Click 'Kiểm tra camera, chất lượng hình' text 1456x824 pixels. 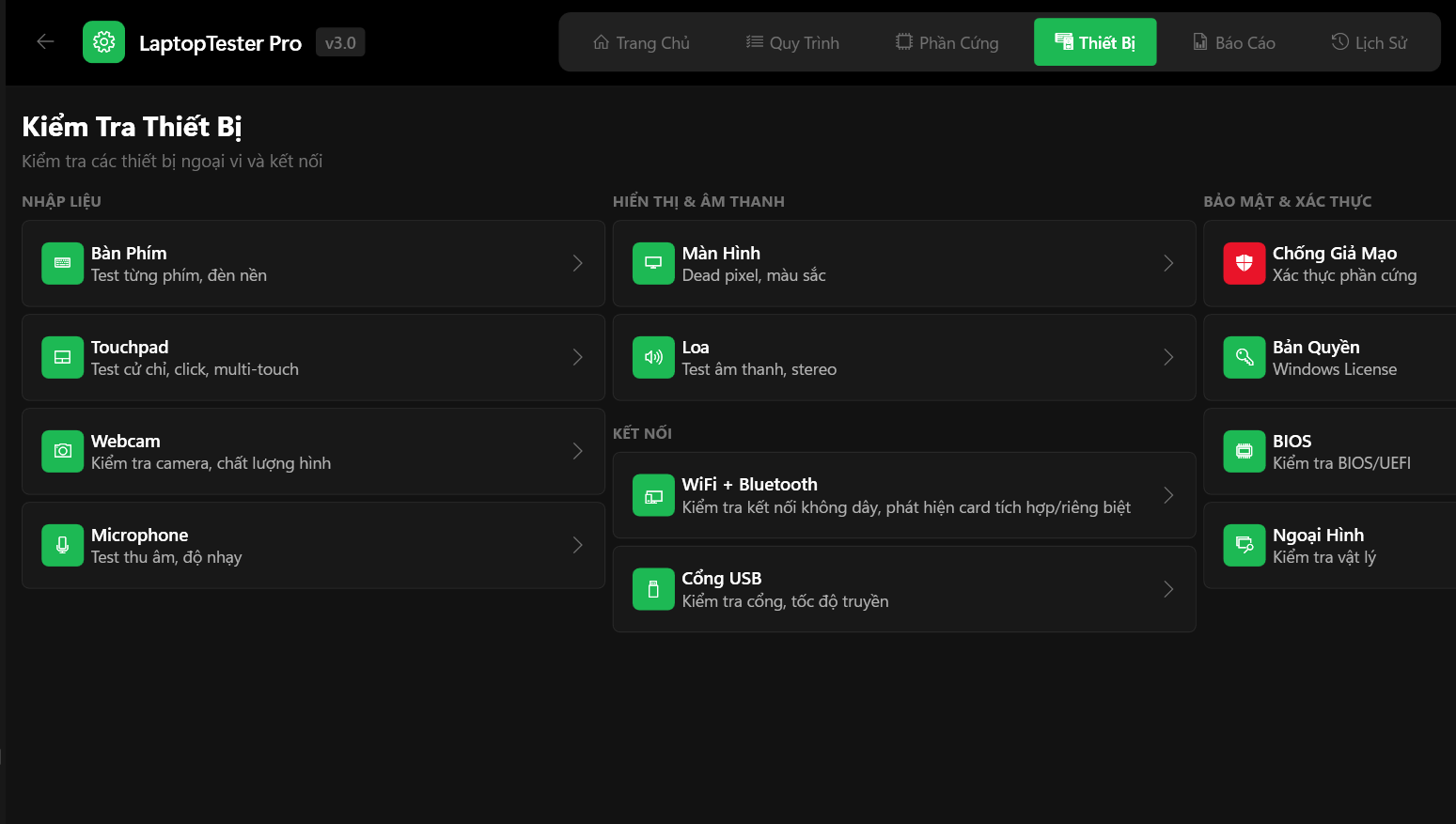click(x=211, y=463)
